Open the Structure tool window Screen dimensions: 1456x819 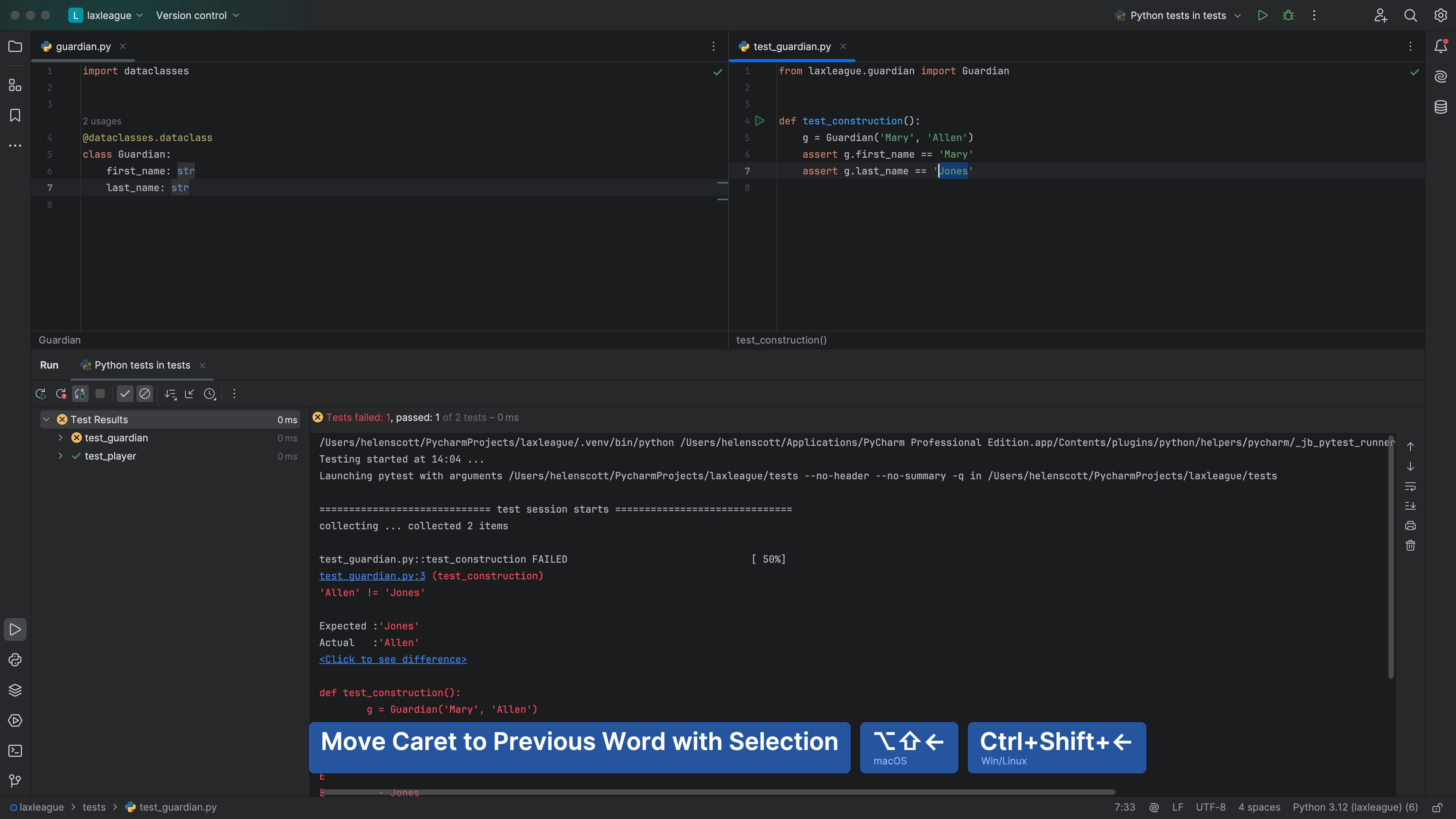point(15,85)
